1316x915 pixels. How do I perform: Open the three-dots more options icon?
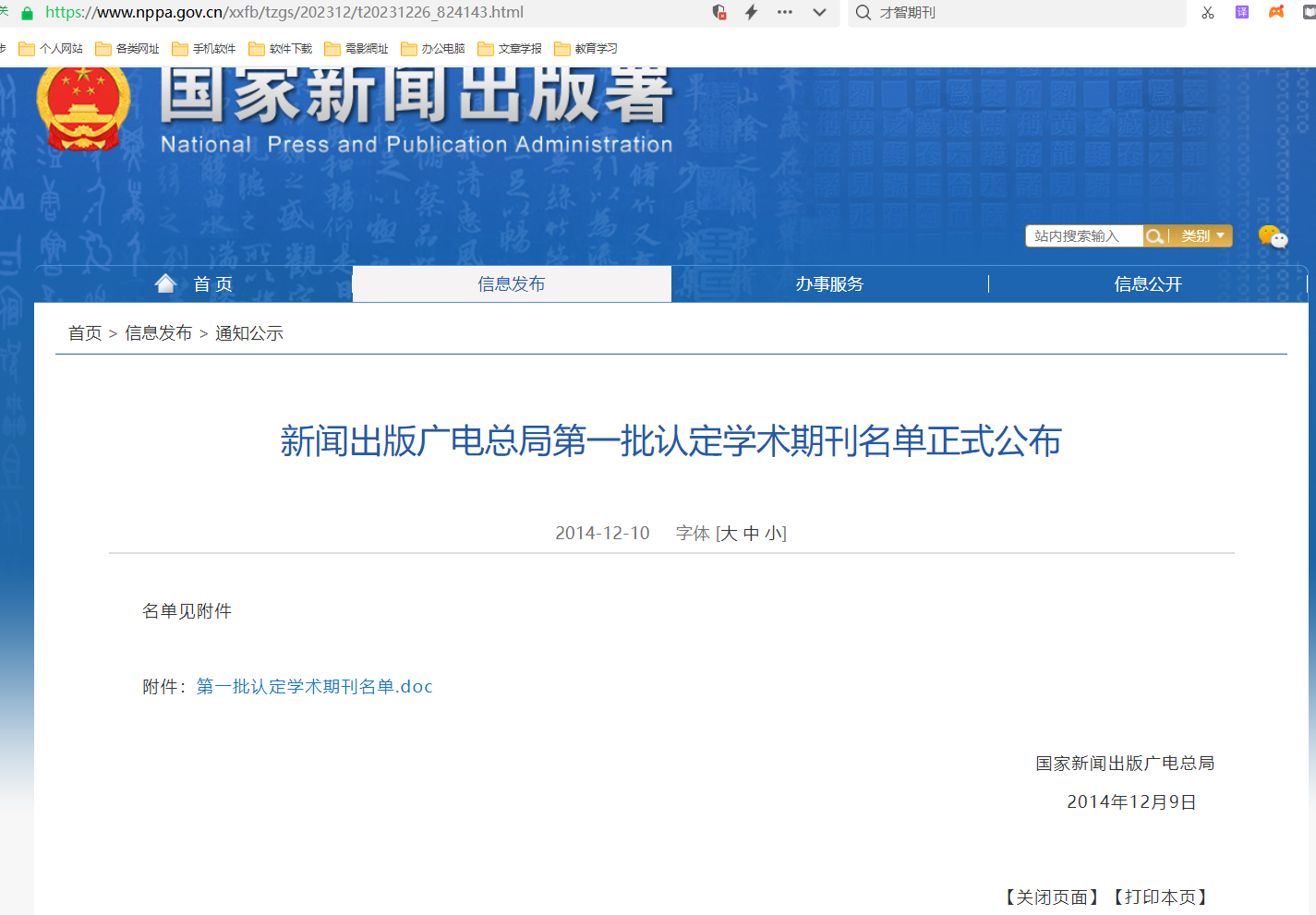pos(785,12)
